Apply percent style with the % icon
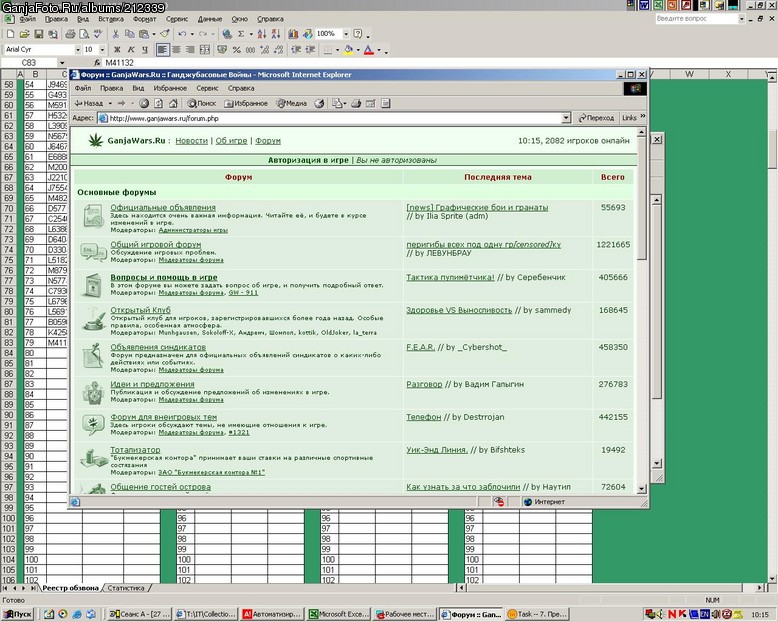 click(x=237, y=50)
